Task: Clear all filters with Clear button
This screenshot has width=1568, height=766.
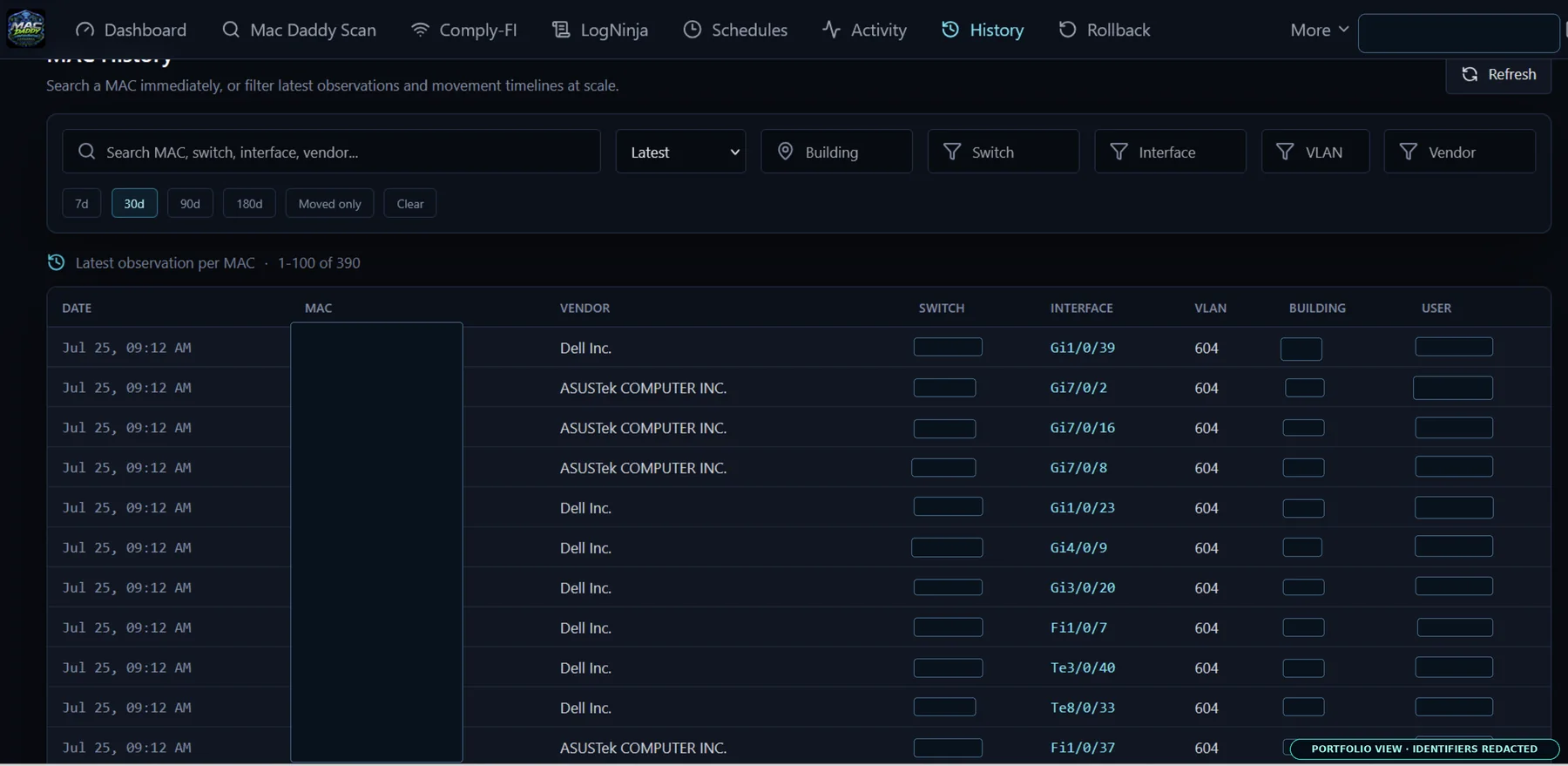Action: (410, 203)
